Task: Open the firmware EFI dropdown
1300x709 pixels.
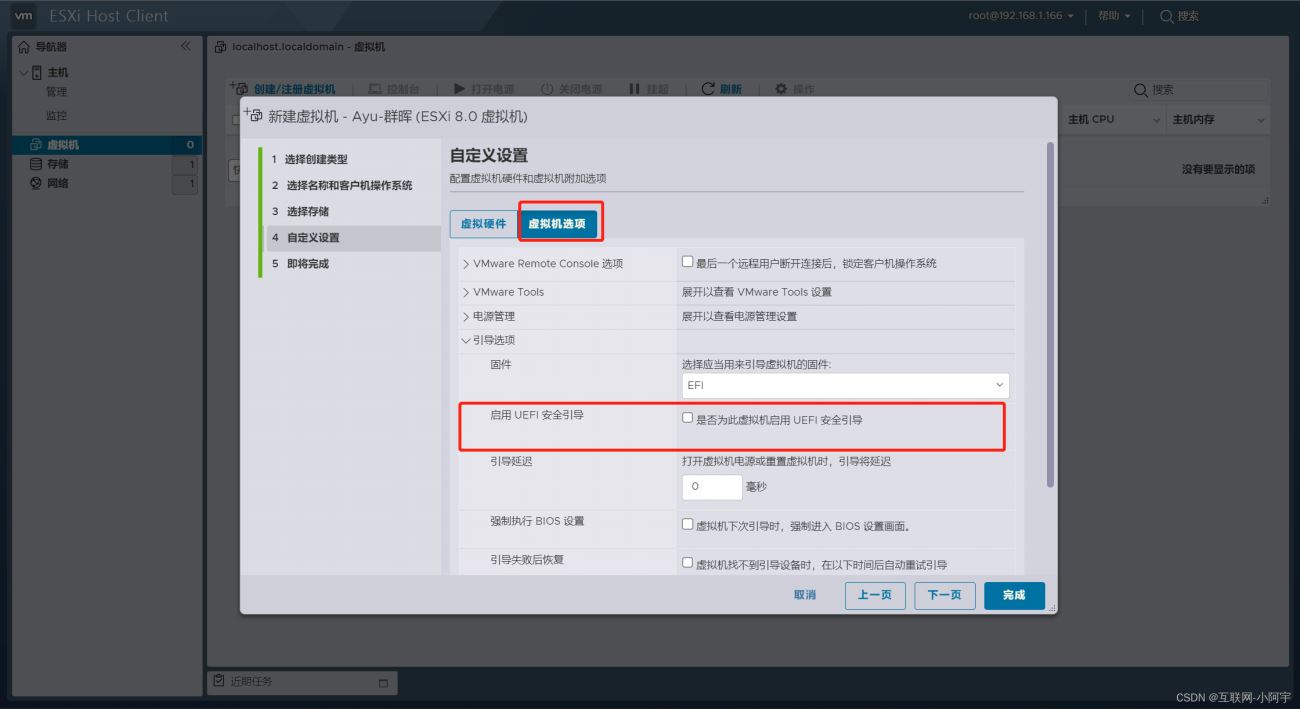Action: click(845, 385)
